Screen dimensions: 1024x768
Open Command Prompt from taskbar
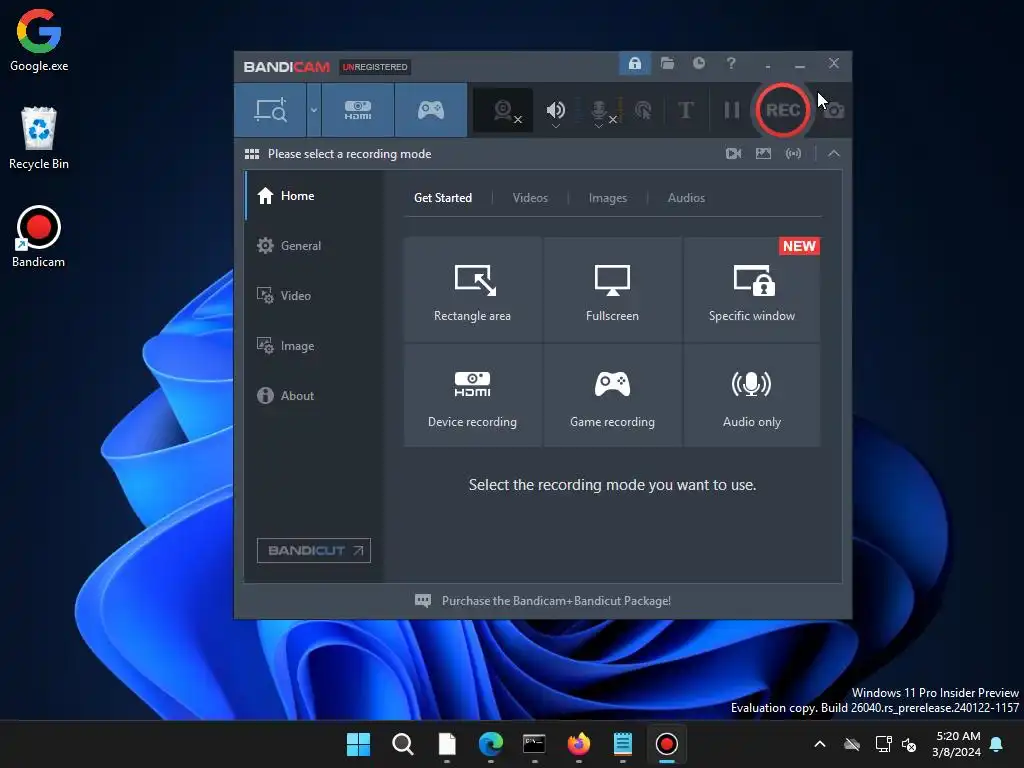534,744
